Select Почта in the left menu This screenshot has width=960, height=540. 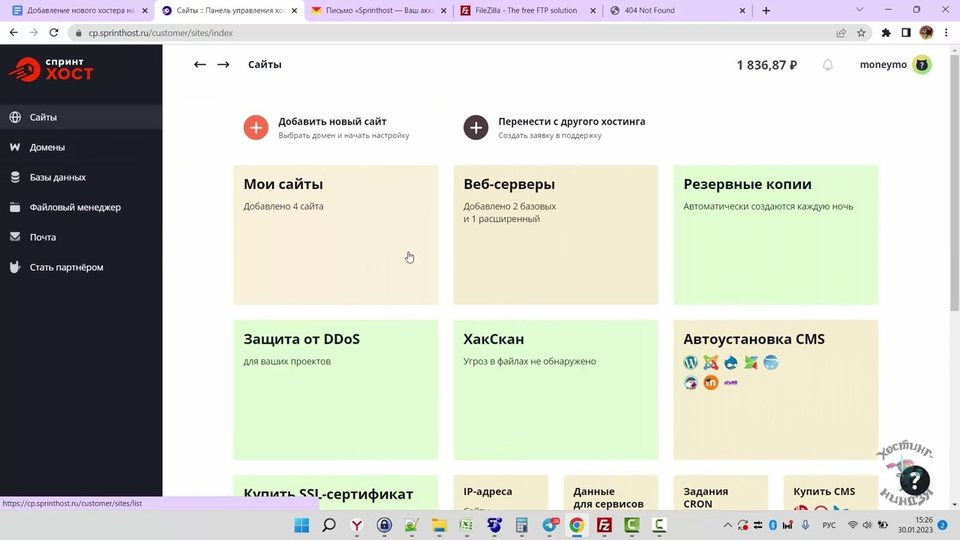[x=81, y=237]
